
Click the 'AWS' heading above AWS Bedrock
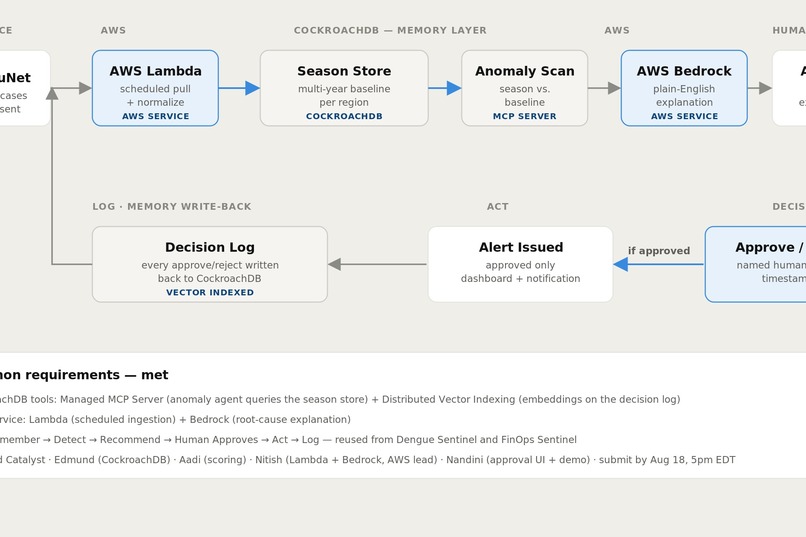[x=617, y=30]
